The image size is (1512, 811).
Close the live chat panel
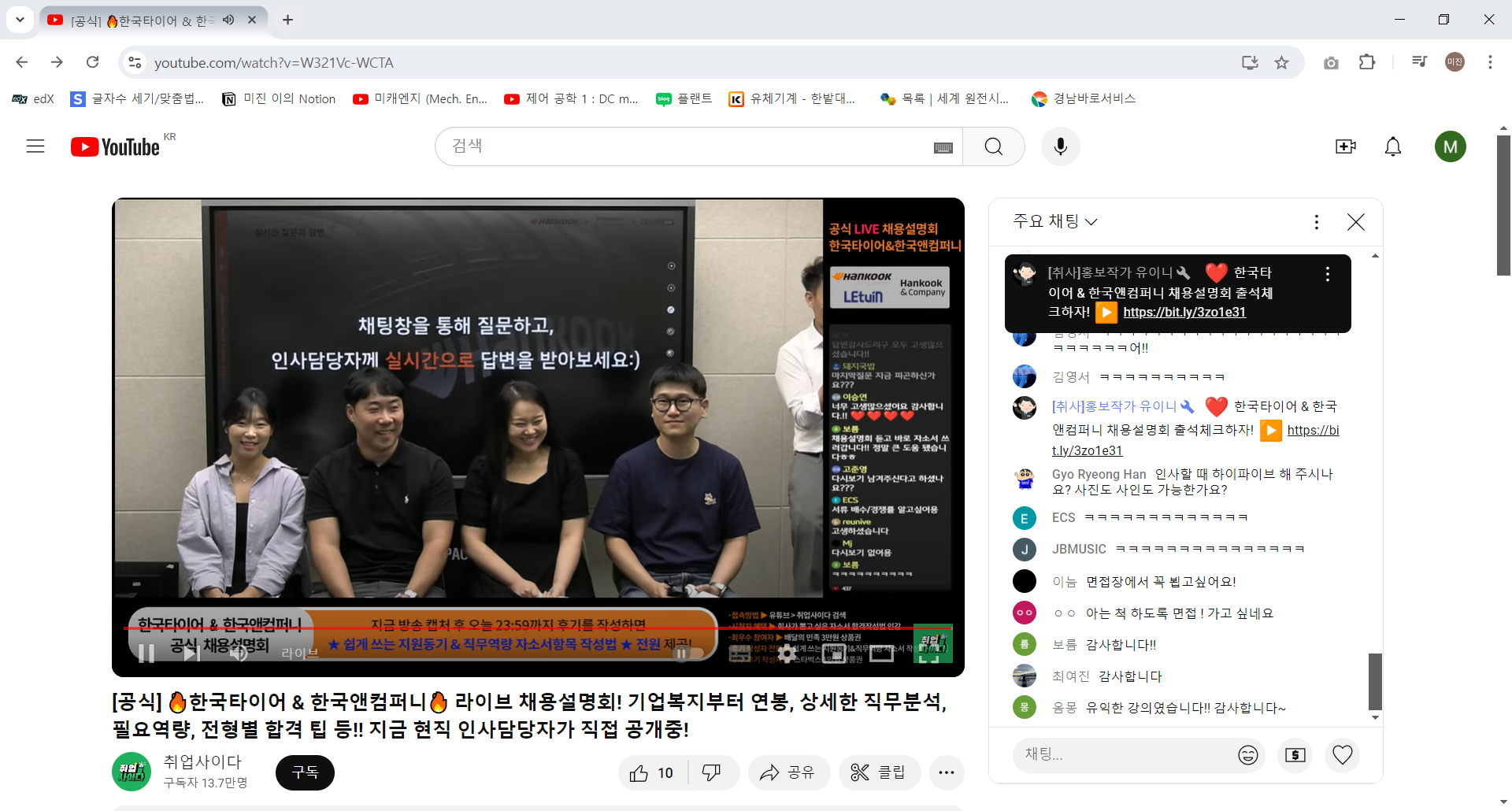coord(1355,222)
